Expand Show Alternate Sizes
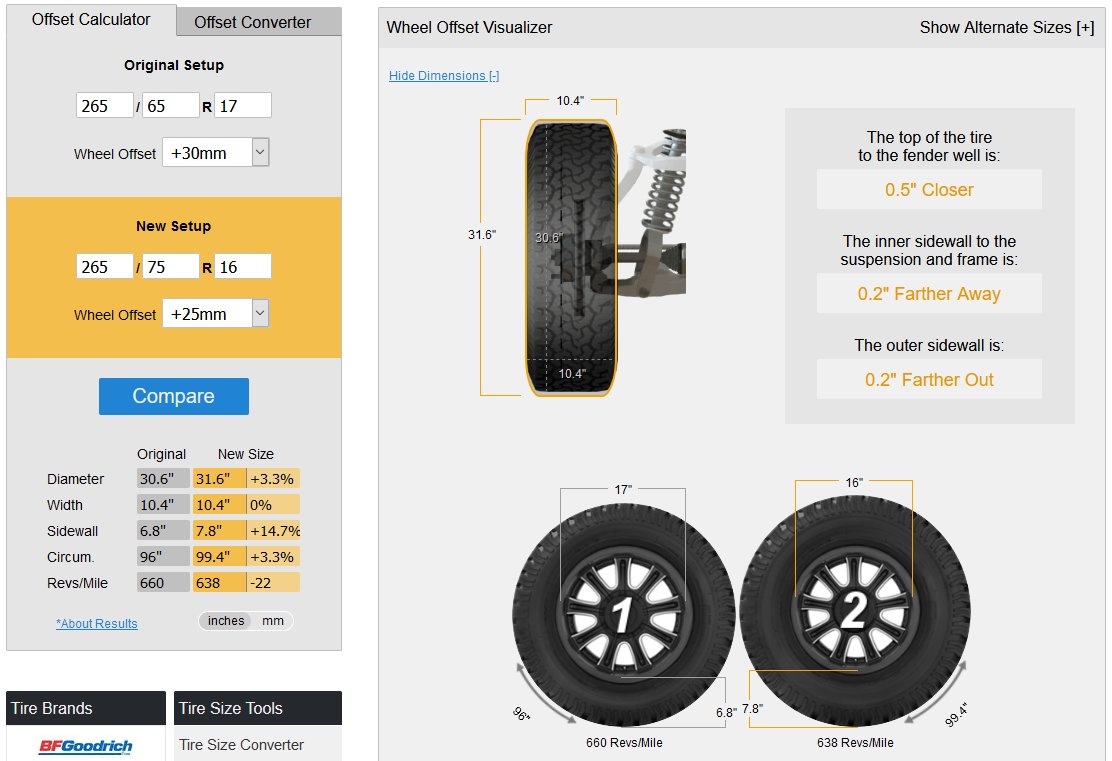Viewport: 1112px width, 761px height. (1006, 28)
